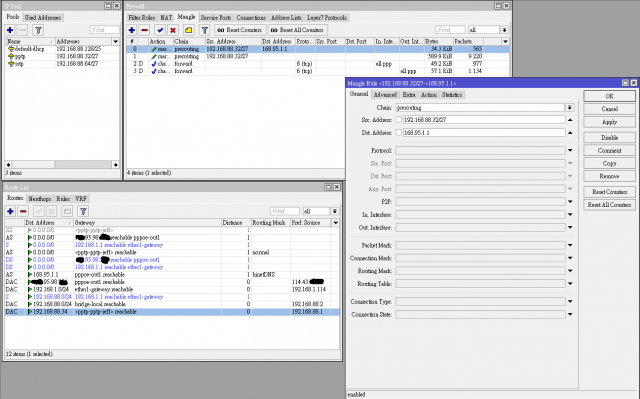
Task: Toggle negate checkbox beside Src. Address
Action: [399, 120]
